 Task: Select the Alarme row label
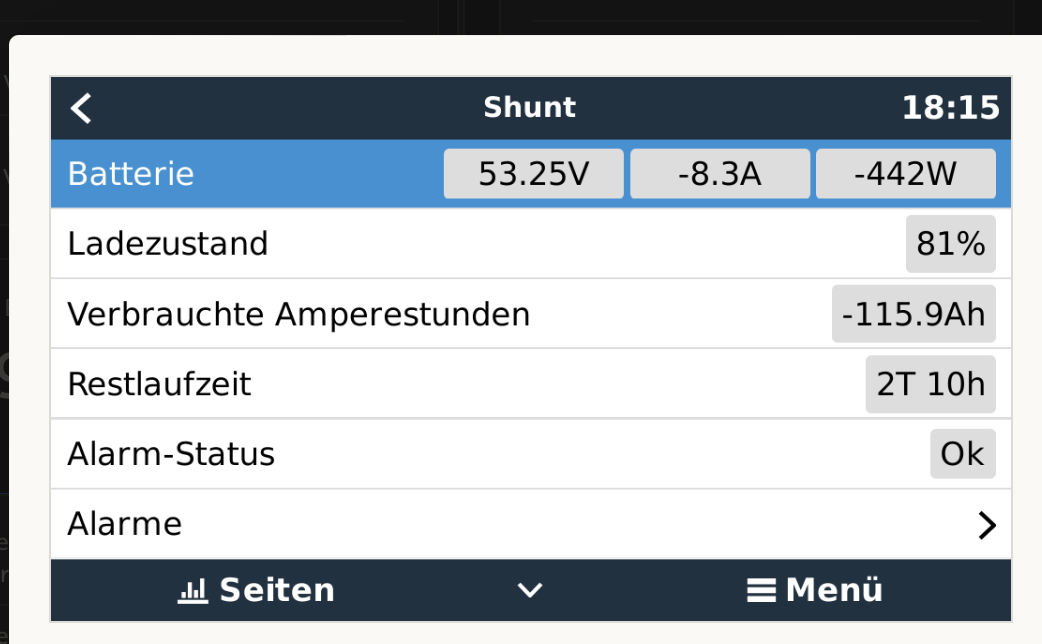(125, 524)
